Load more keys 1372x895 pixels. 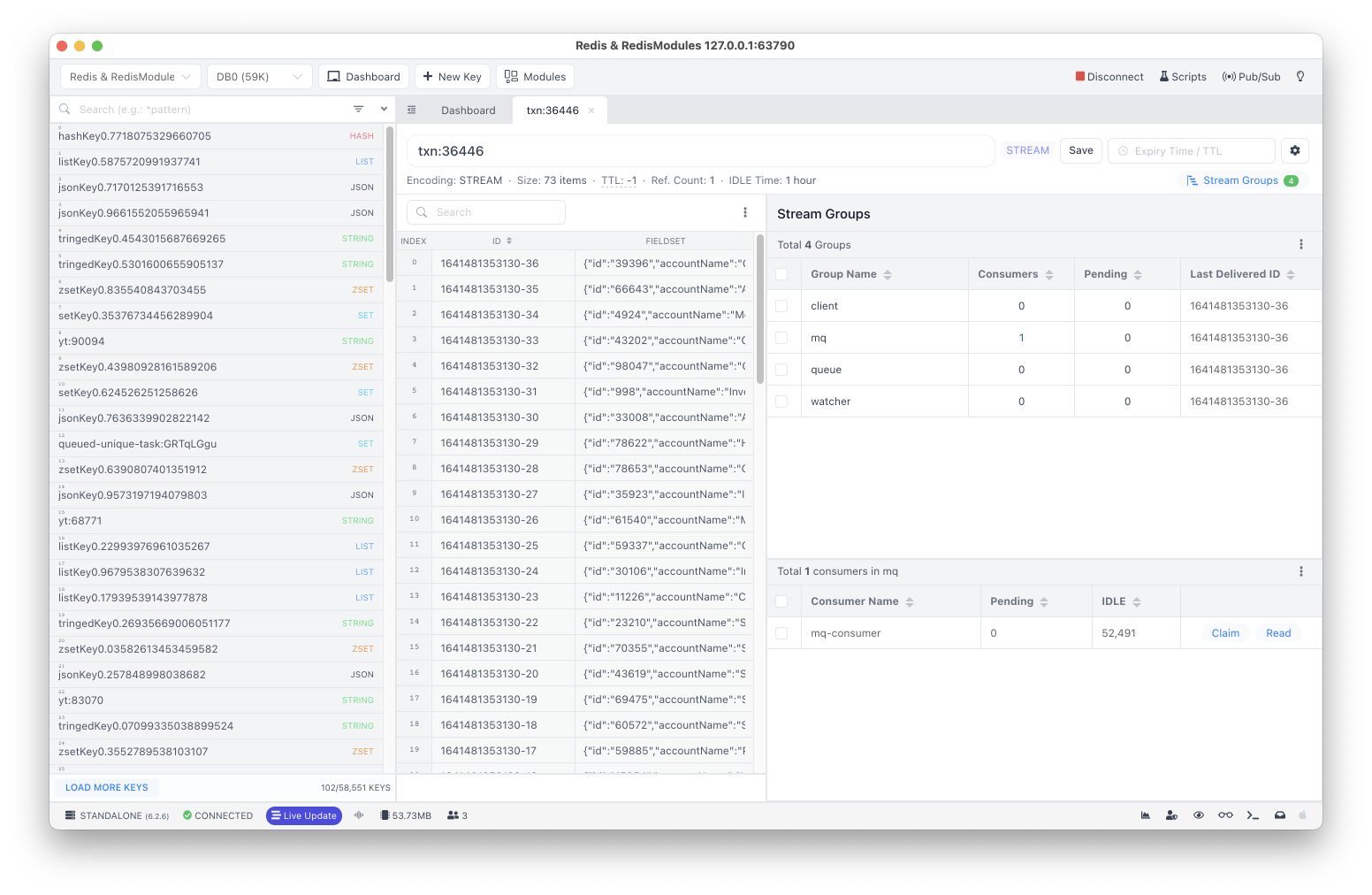[x=106, y=787]
